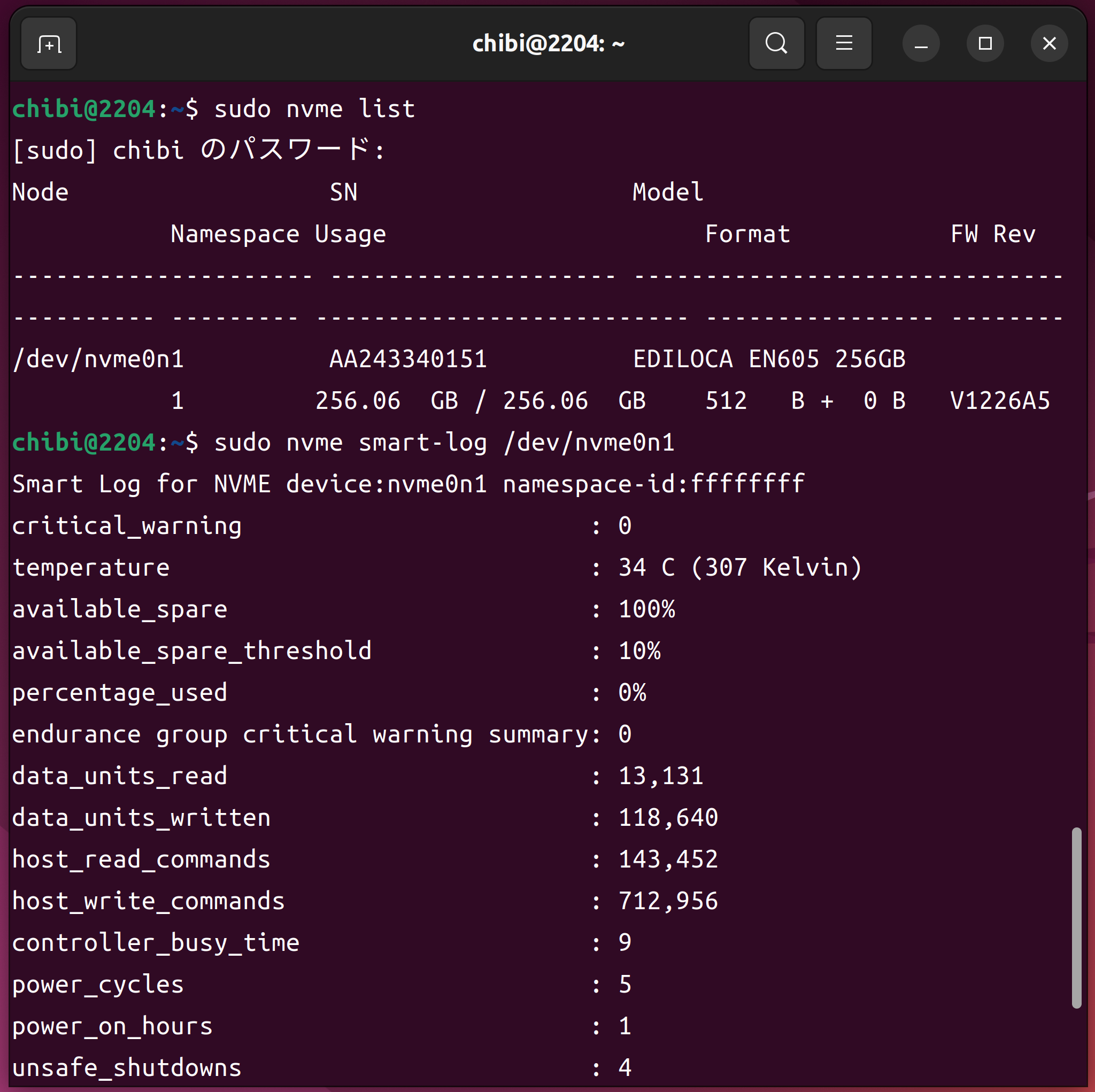Close the terminal window
The image size is (1095, 1092).
point(1048,44)
